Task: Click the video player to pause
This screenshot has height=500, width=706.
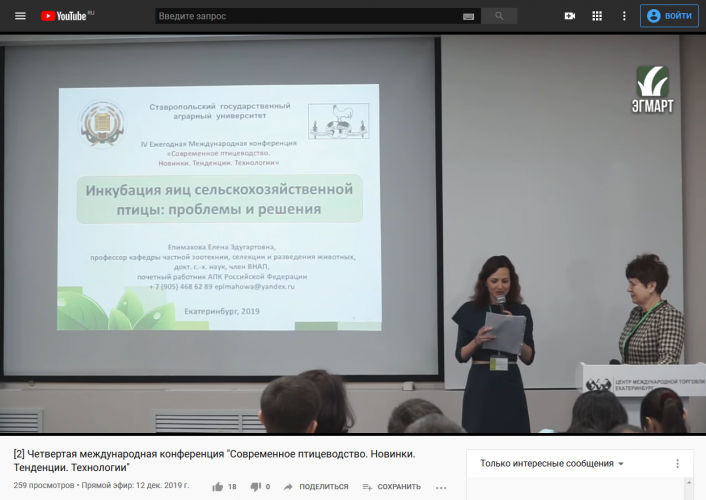Action: (353, 234)
